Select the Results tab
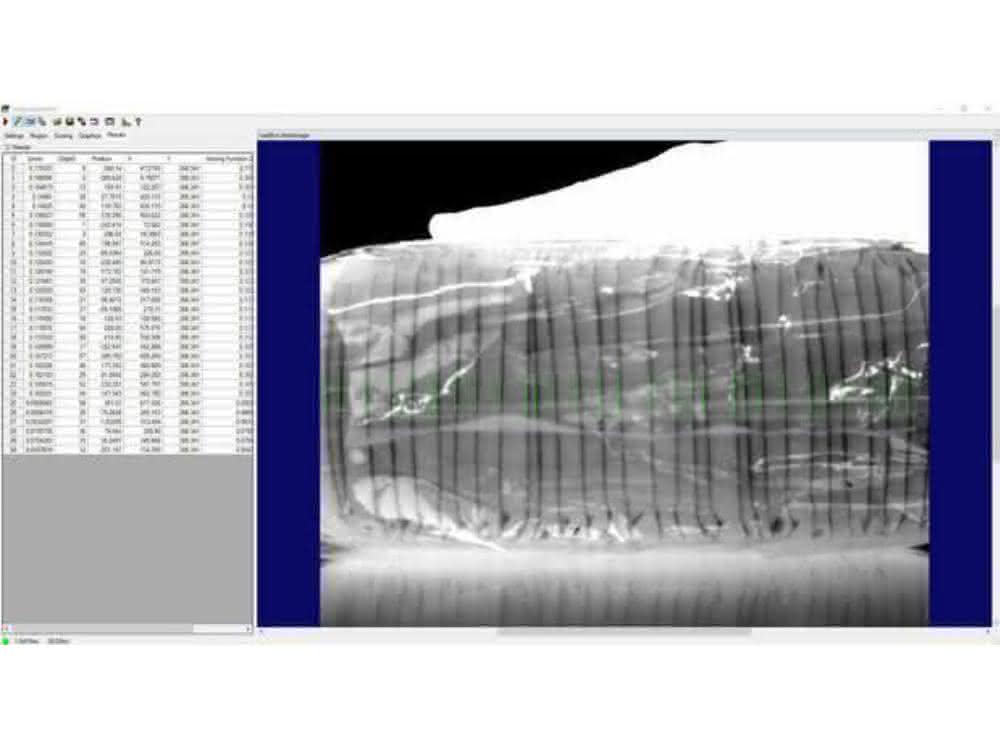 pos(116,135)
